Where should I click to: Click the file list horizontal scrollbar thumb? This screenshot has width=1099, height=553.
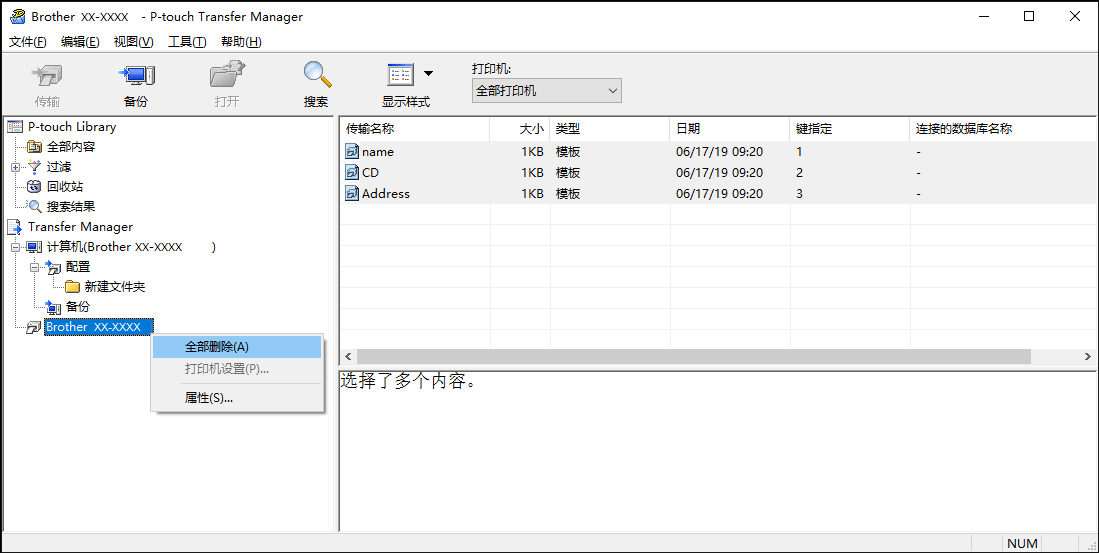coord(694,357)
